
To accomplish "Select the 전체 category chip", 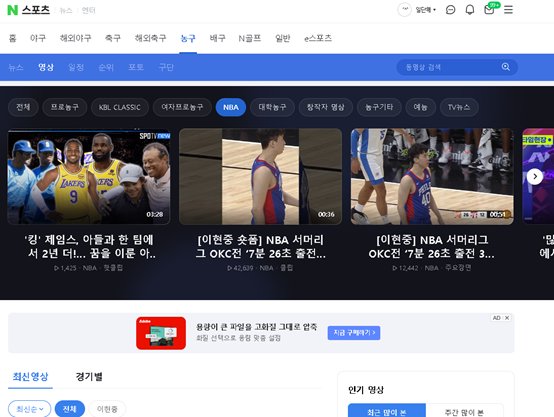I will [23, 107].
